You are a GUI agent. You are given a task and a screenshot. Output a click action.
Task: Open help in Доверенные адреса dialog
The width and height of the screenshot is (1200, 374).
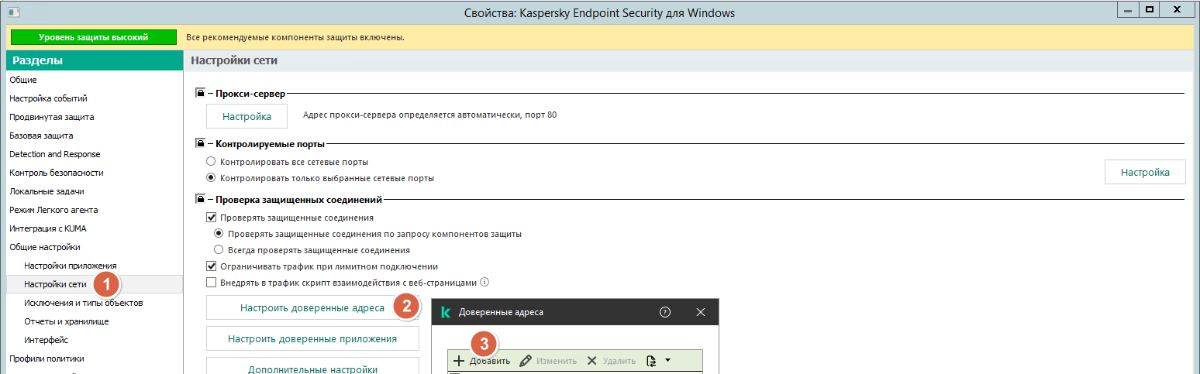click(x=665, y=313)
